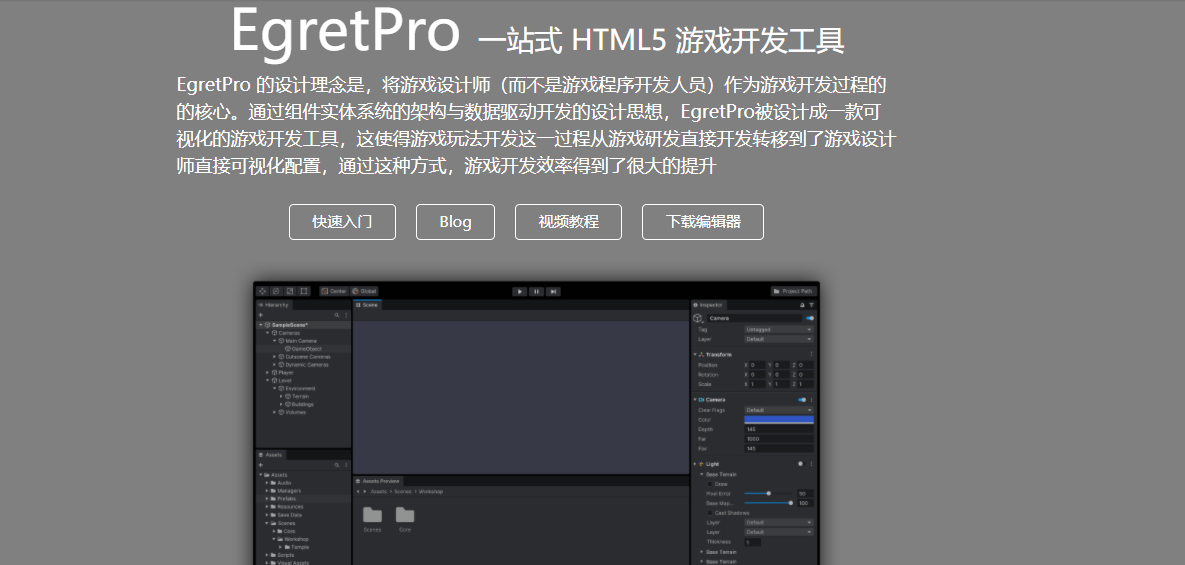Click the Center pivot mode button
Screen dimensions: 1185x565
click(334, 292)
